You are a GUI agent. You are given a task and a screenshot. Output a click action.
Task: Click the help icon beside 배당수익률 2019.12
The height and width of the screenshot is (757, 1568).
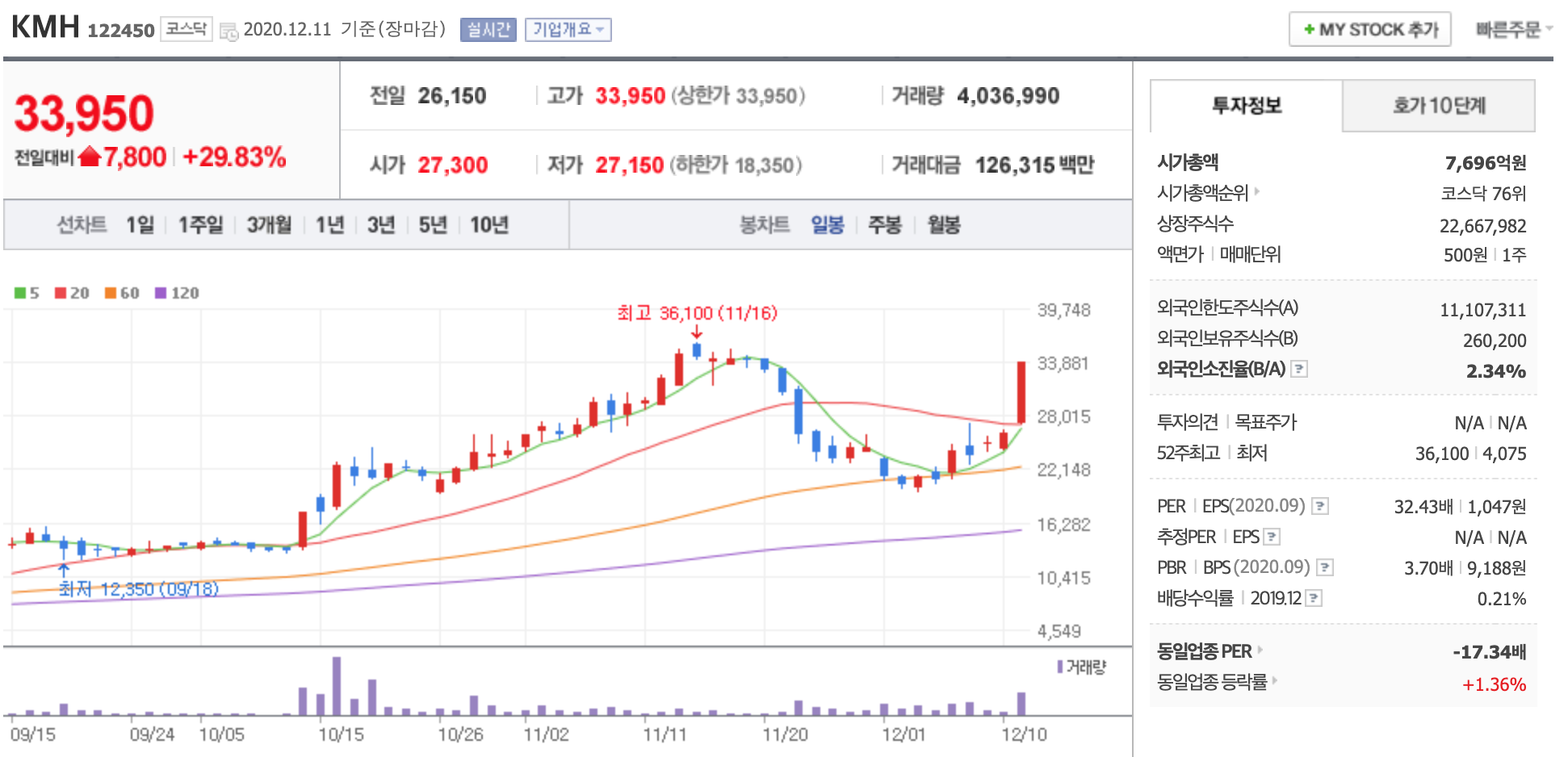coord(1314,598)
